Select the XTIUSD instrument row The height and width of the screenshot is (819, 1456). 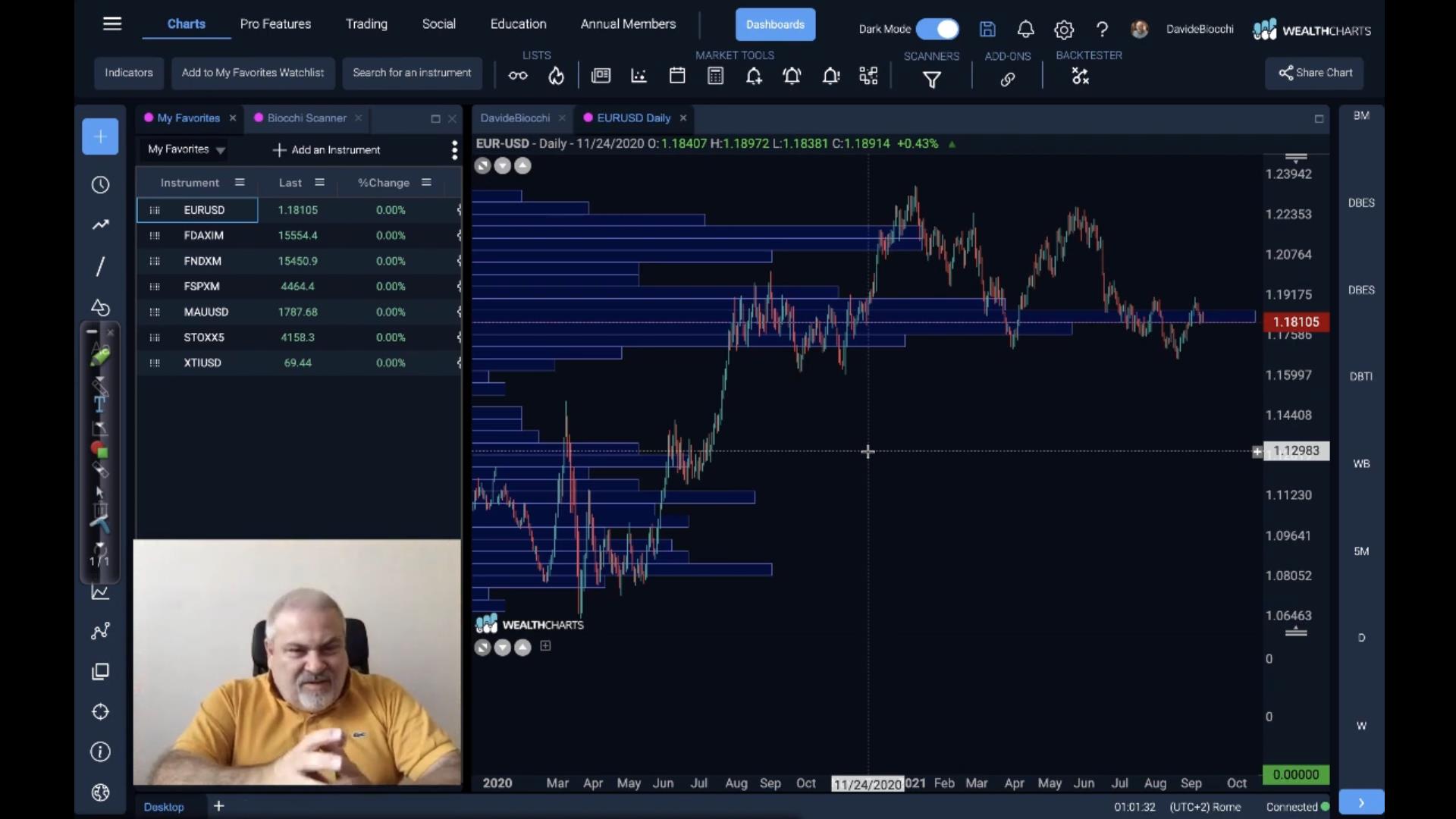[299, 362]
